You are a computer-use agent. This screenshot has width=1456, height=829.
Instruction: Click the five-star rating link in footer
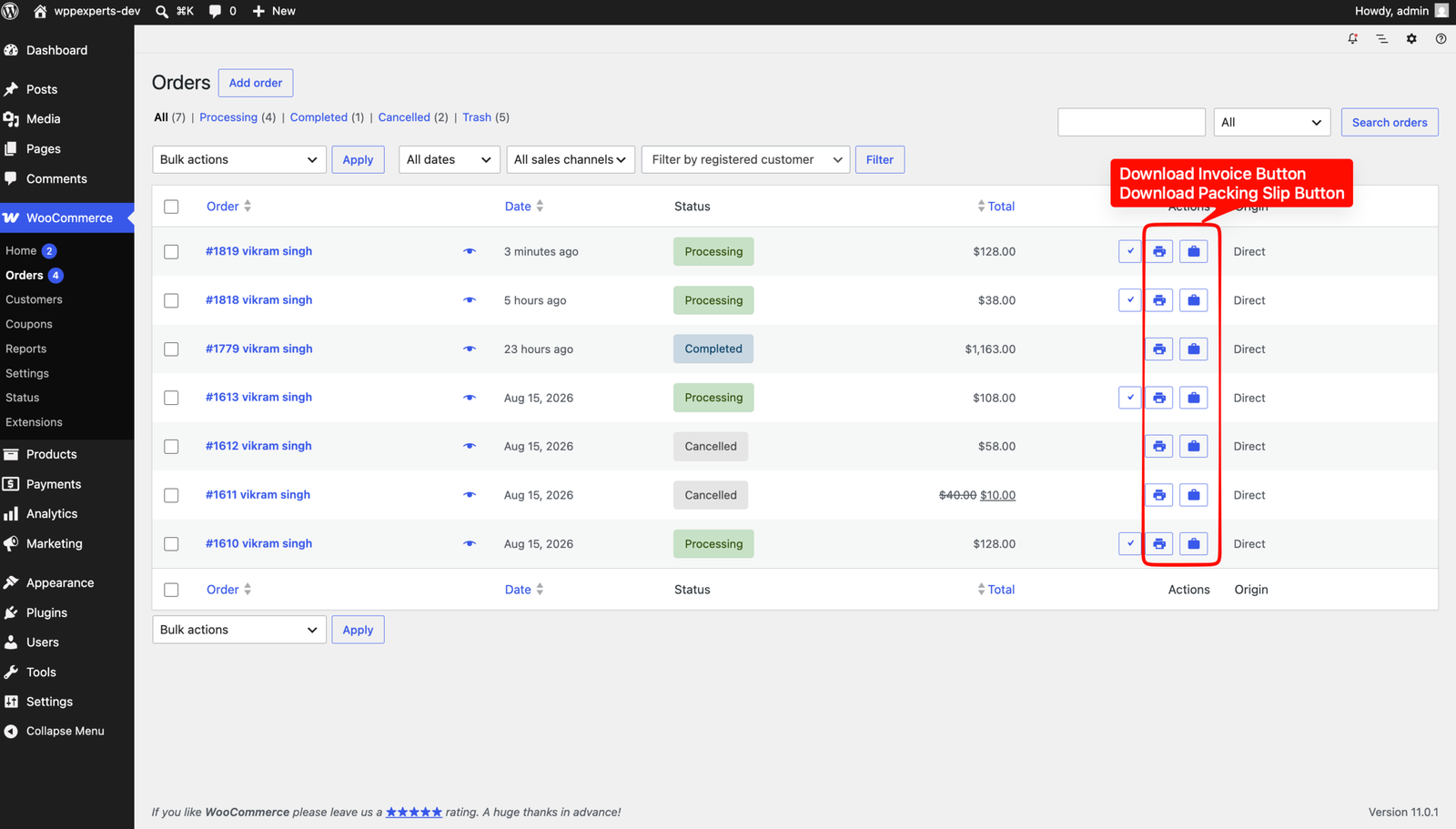[x=414, y=812]
